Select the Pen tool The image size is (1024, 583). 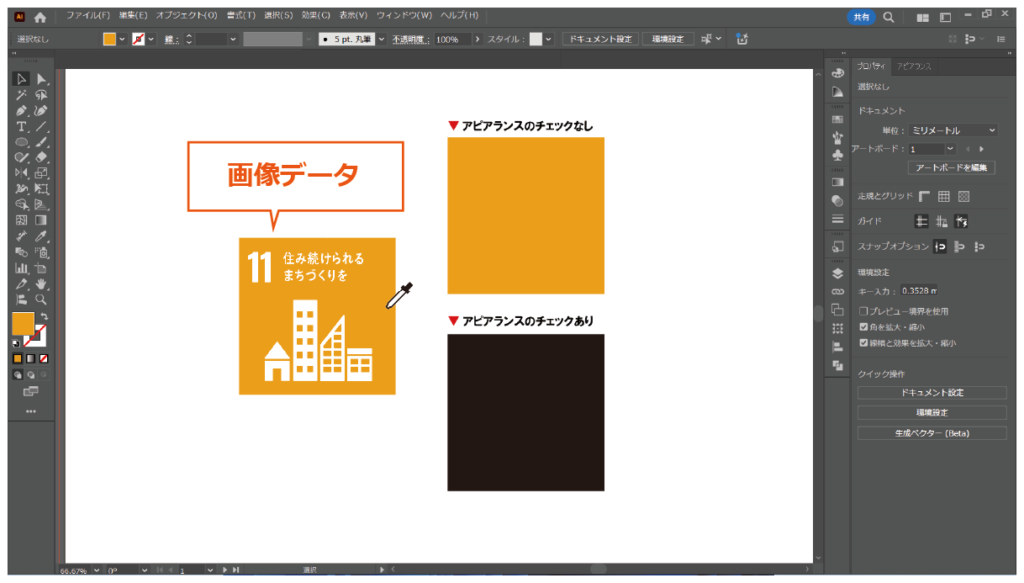(21, 111)
